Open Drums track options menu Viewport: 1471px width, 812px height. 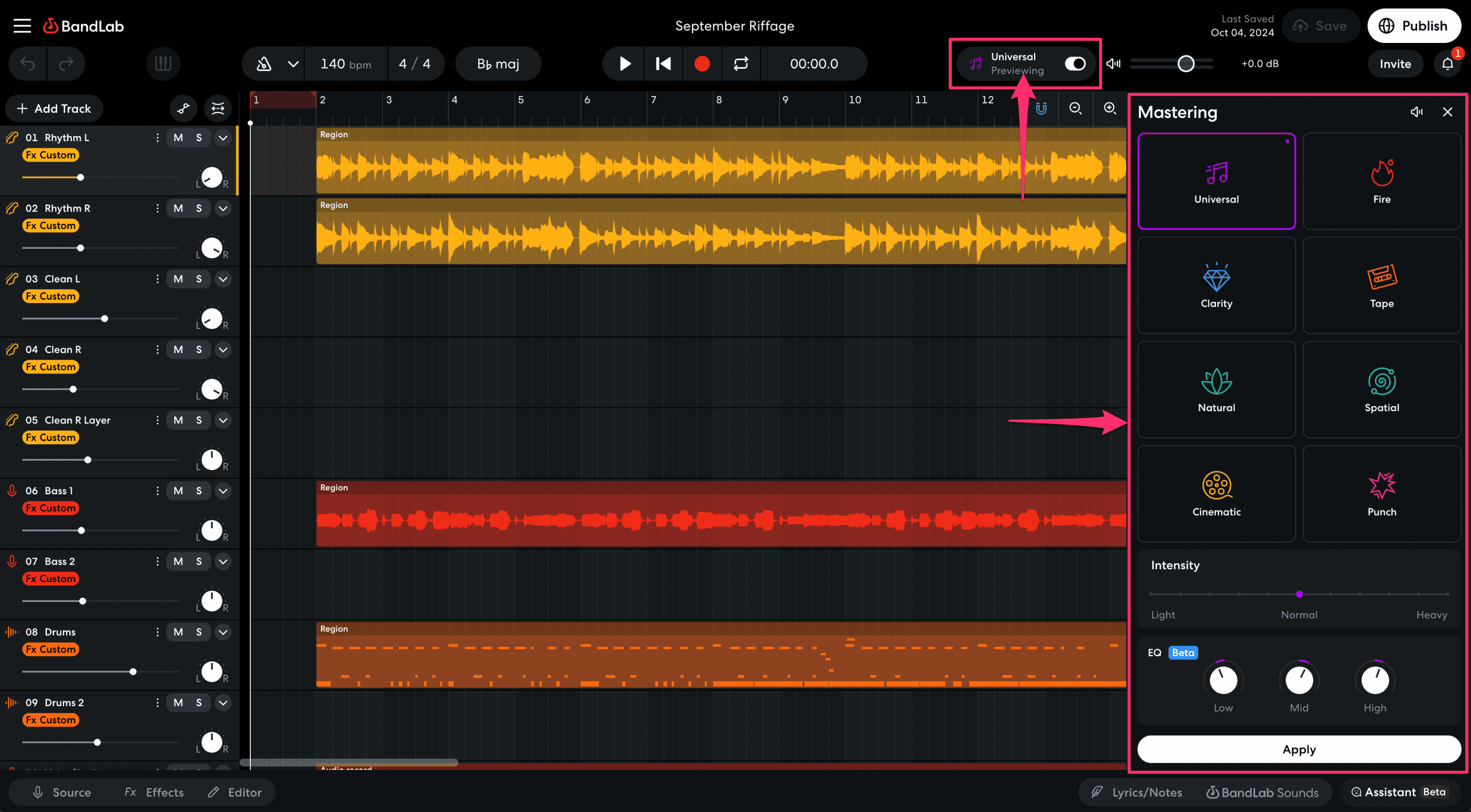click(157, 632)
